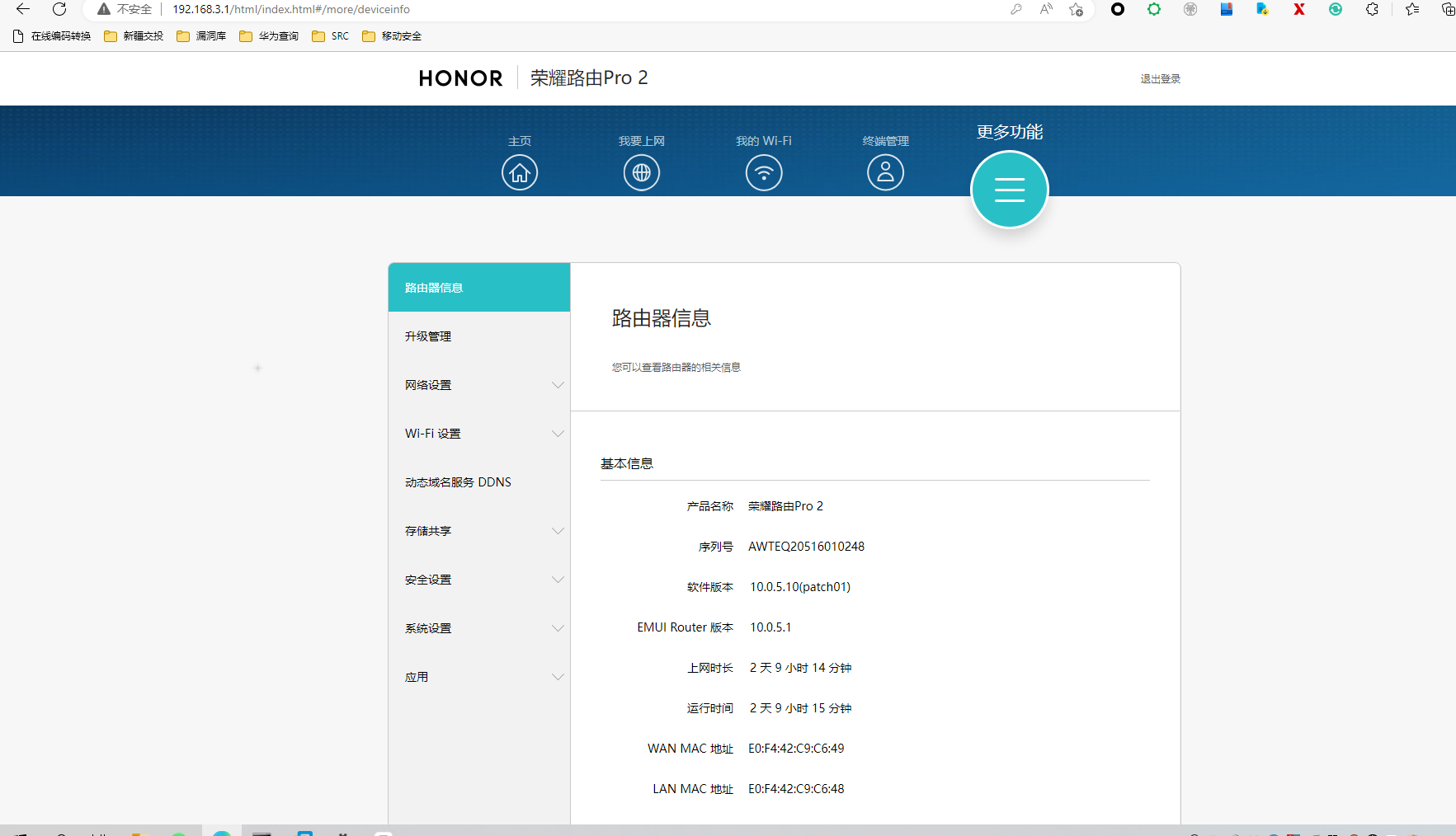
Task: Click red X extension icon
Action: coord(1299,9)
